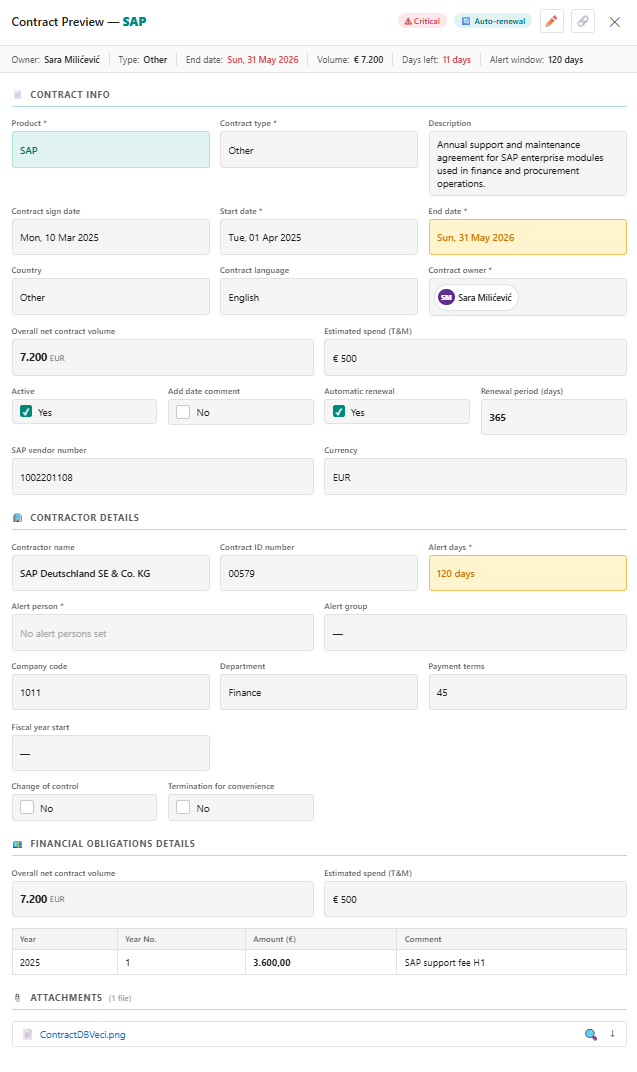Click the Auto-renewal badge
This screenshot has width=637, height=1072.
pos(493,21)
